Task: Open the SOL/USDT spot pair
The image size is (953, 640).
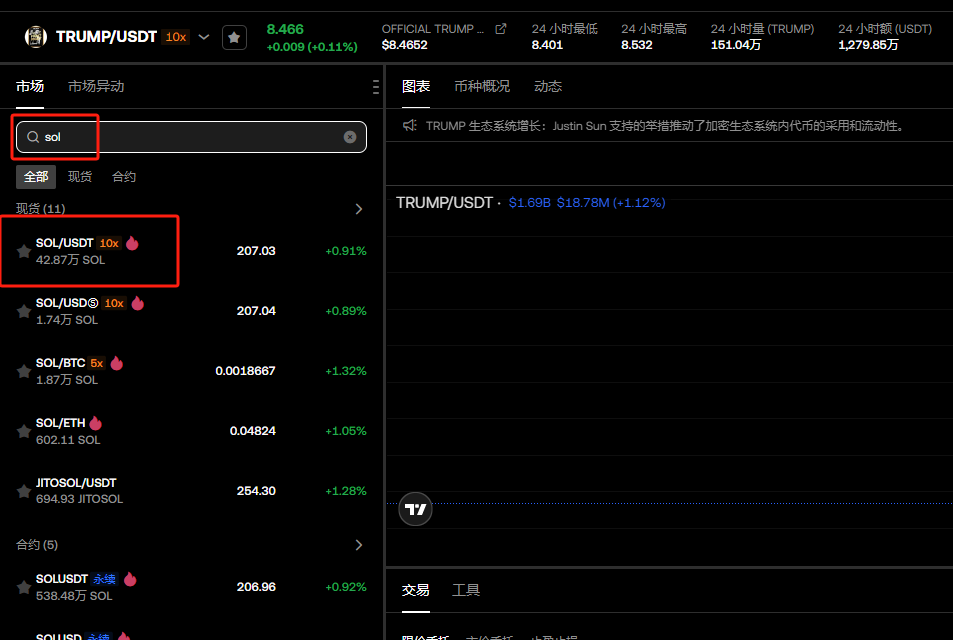Action: [191, 251]
